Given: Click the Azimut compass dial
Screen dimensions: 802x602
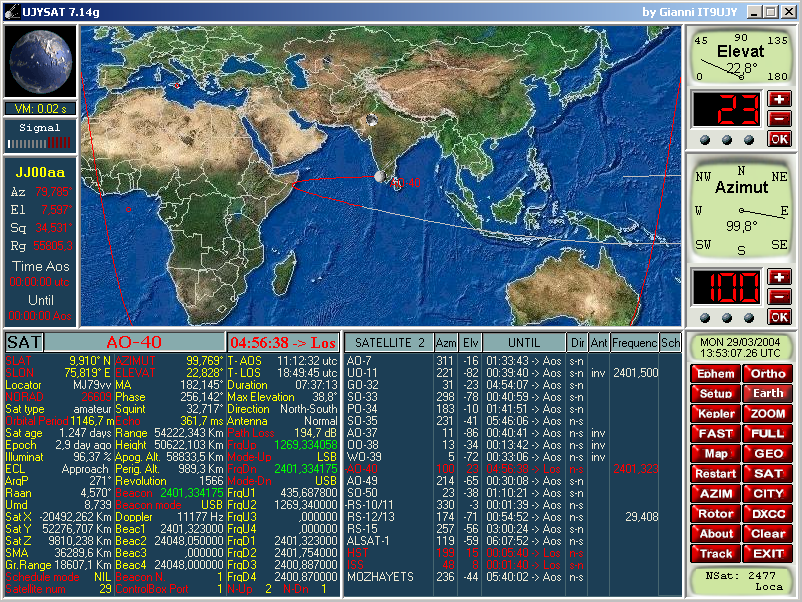Looking at the screenshot, I should (x=741, y=211).
